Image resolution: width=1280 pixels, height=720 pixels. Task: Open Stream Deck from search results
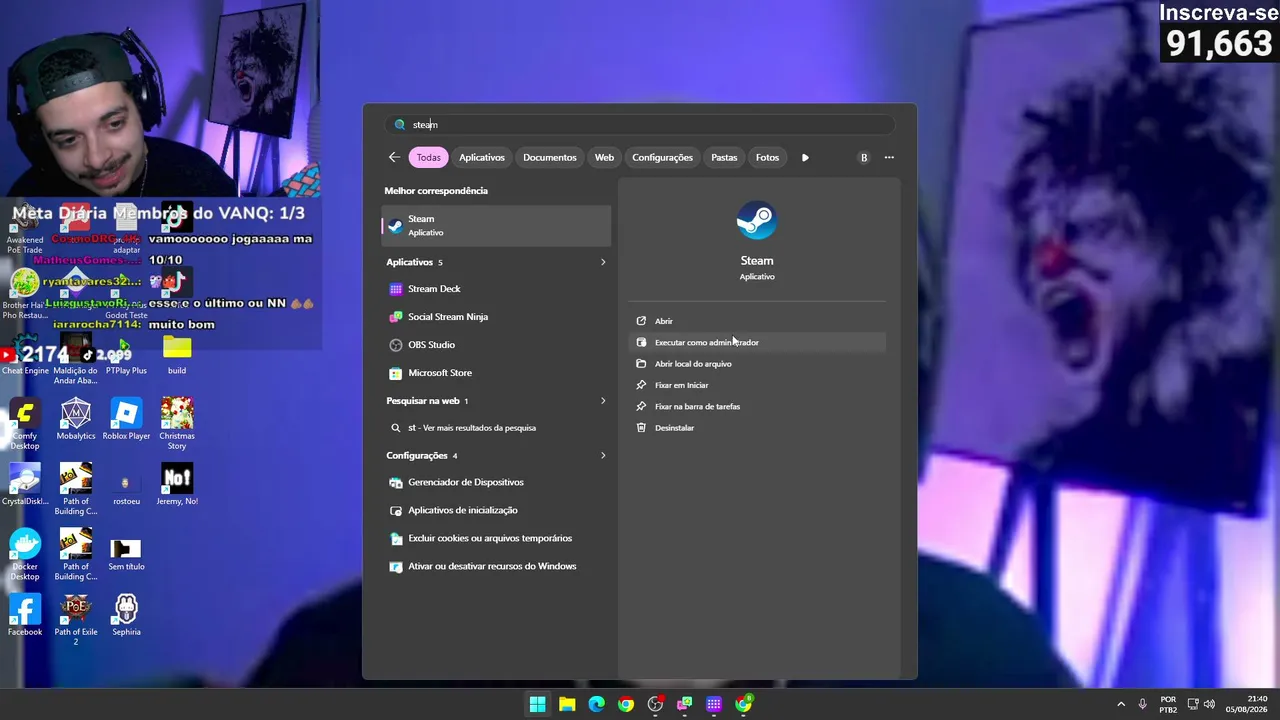coord(496,289)
